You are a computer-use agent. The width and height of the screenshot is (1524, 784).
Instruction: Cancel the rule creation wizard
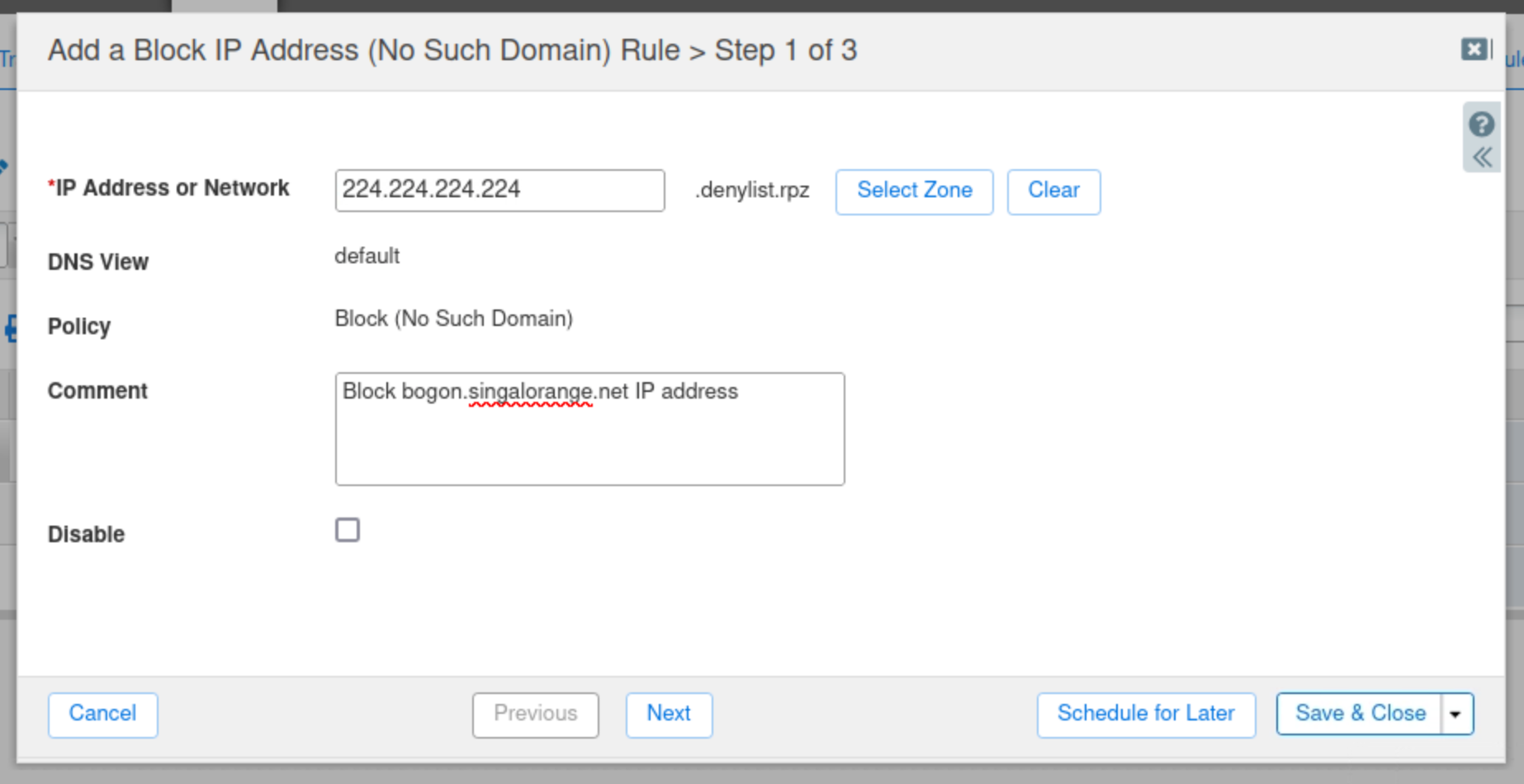pos(102,714)
